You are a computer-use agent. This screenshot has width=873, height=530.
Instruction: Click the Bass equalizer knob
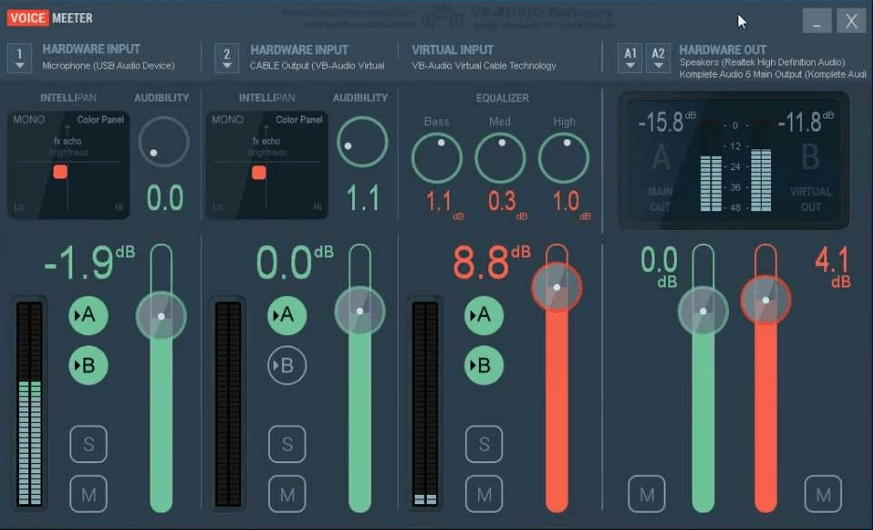437,158
